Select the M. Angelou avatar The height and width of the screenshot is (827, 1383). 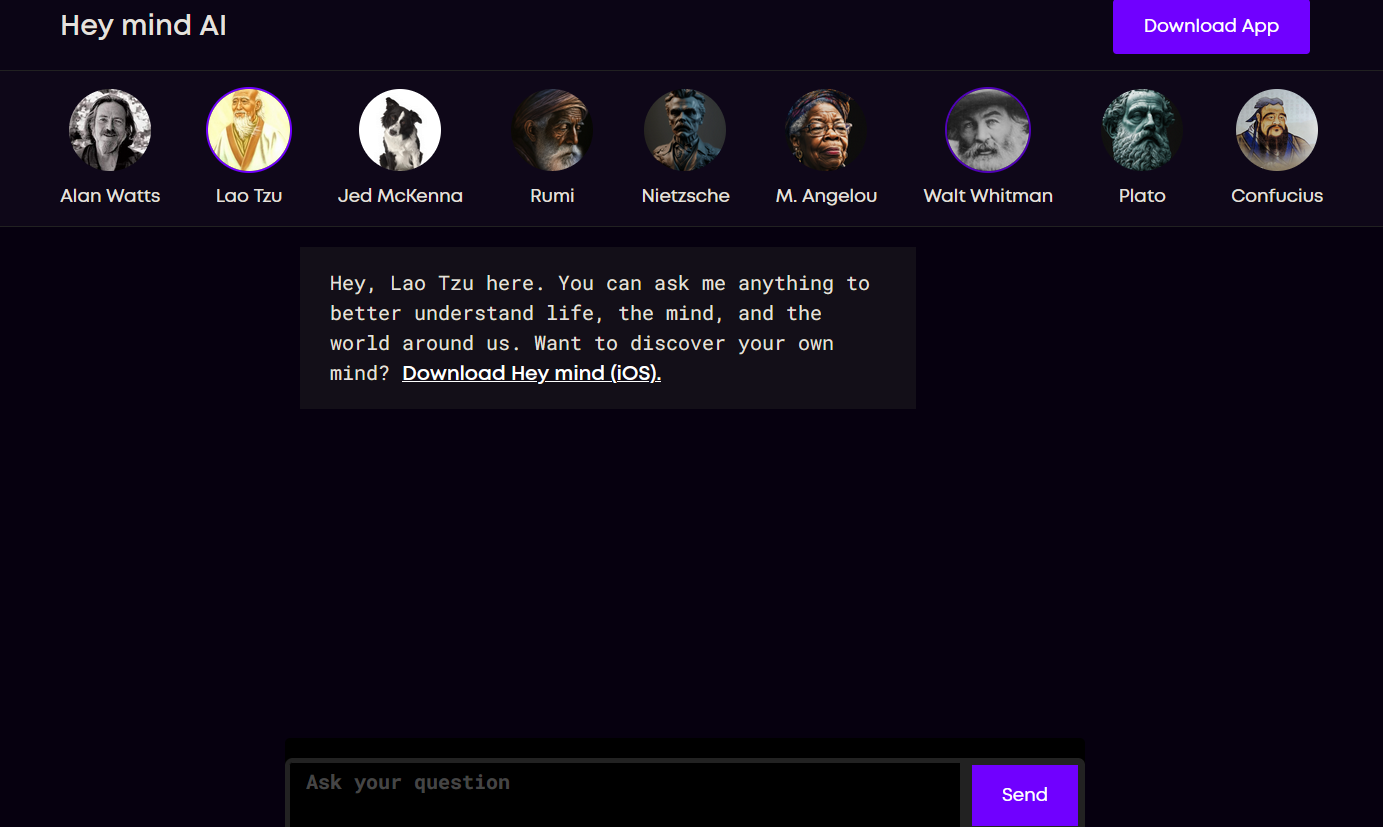(826, 130)
